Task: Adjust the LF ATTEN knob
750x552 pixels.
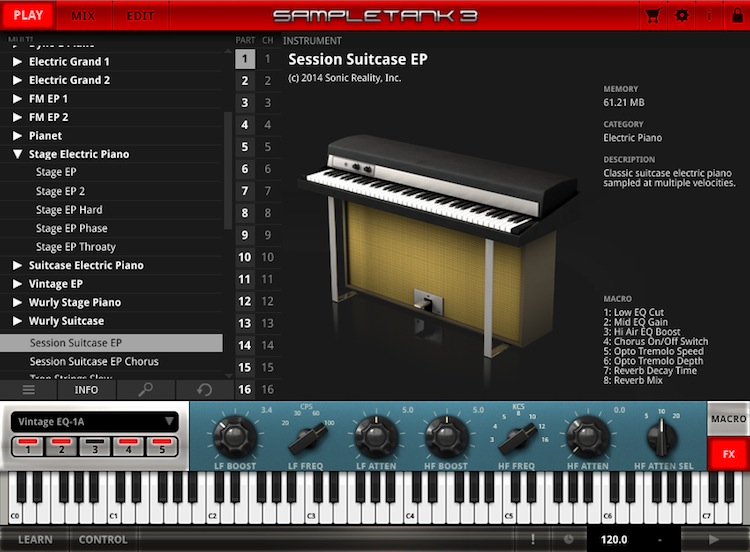Action: [376, 436]
